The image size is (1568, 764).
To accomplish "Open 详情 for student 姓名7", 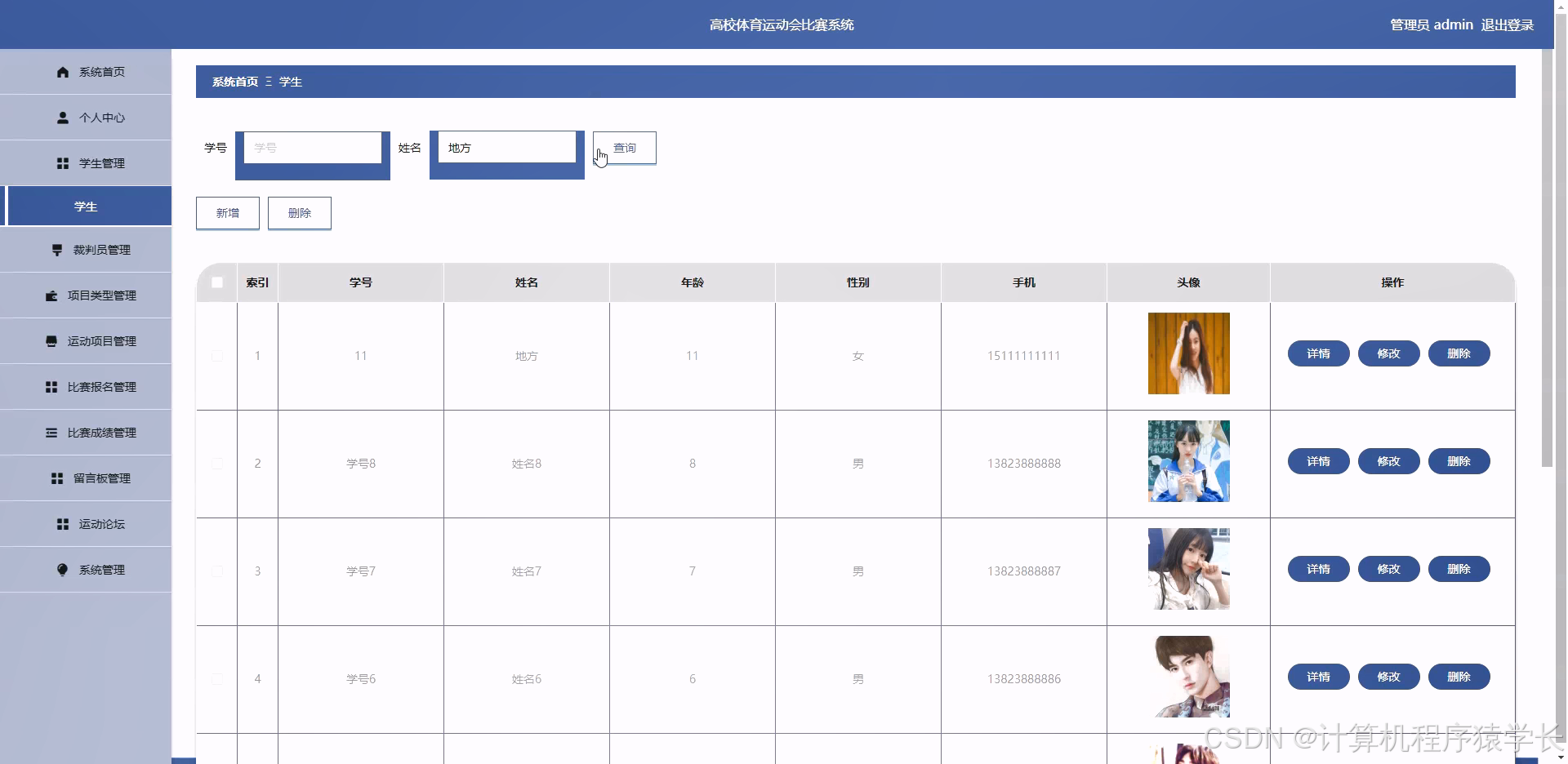I will (1319, 569).
